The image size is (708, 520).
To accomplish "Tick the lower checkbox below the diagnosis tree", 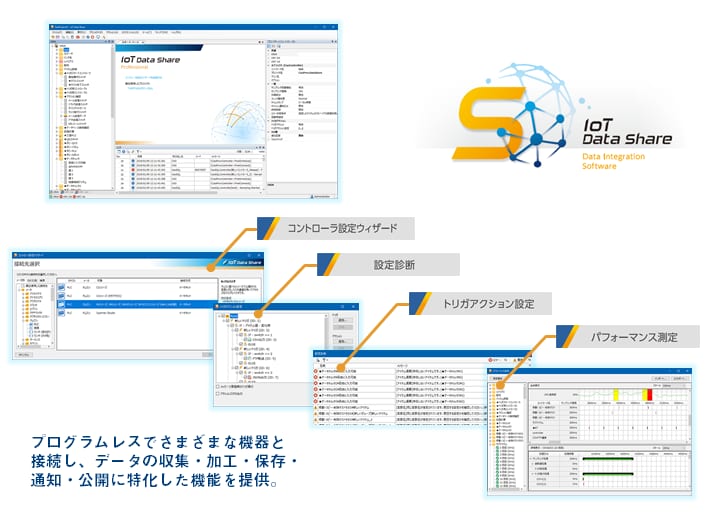I will coord(218,394).
